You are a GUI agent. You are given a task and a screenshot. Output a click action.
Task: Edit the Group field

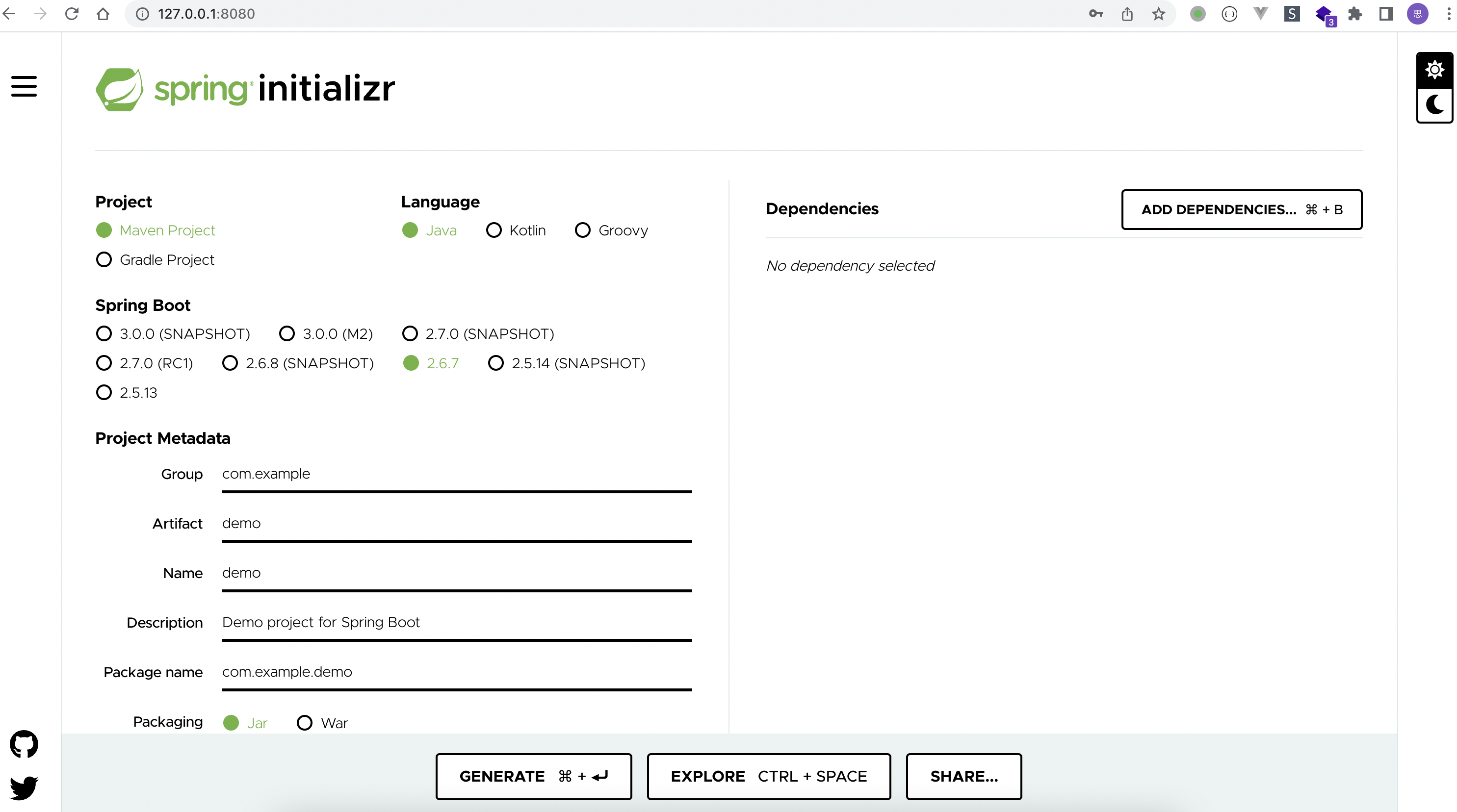coord(457,475)
